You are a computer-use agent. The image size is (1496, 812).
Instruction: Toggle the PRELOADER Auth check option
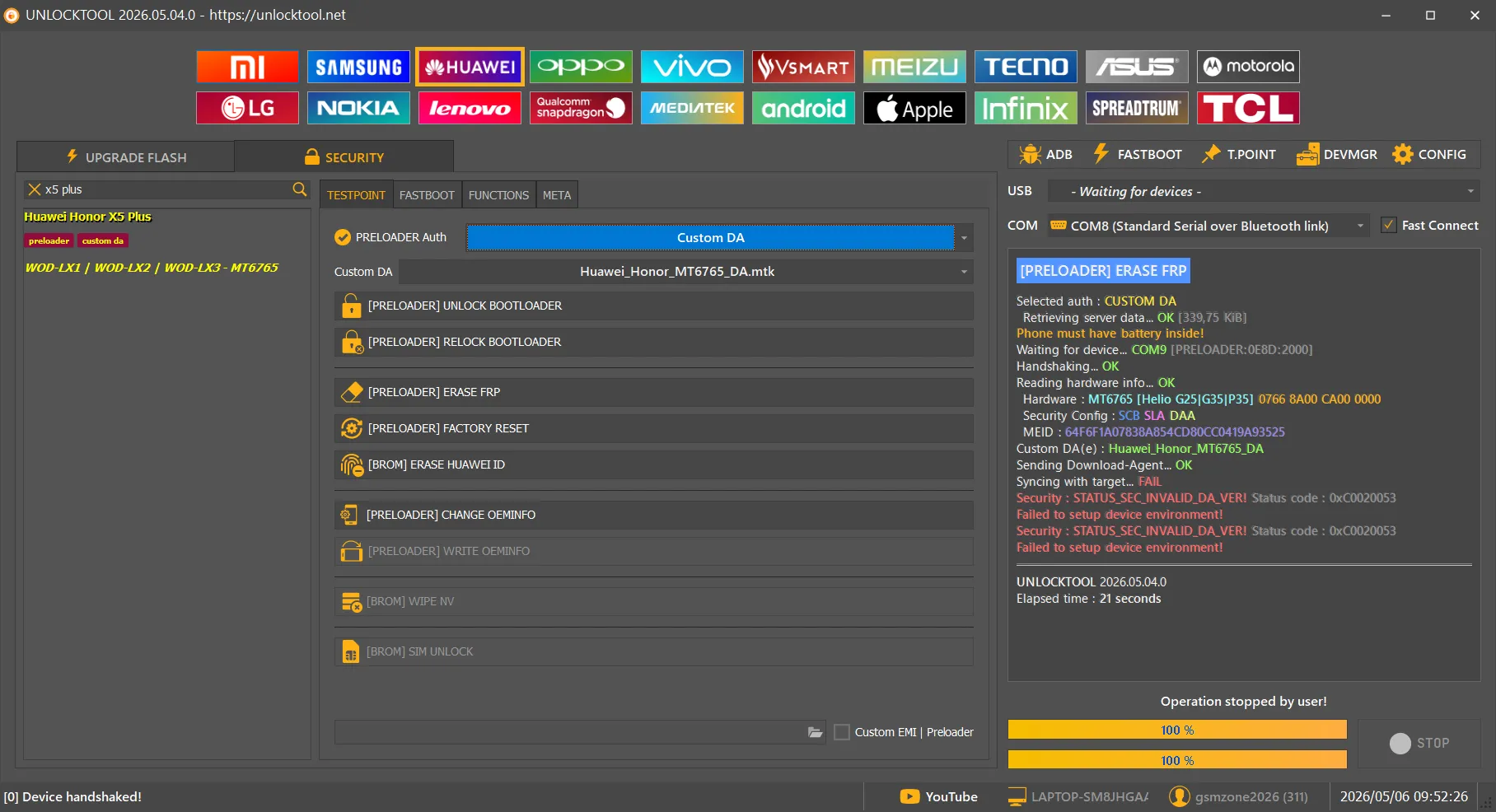343,237
